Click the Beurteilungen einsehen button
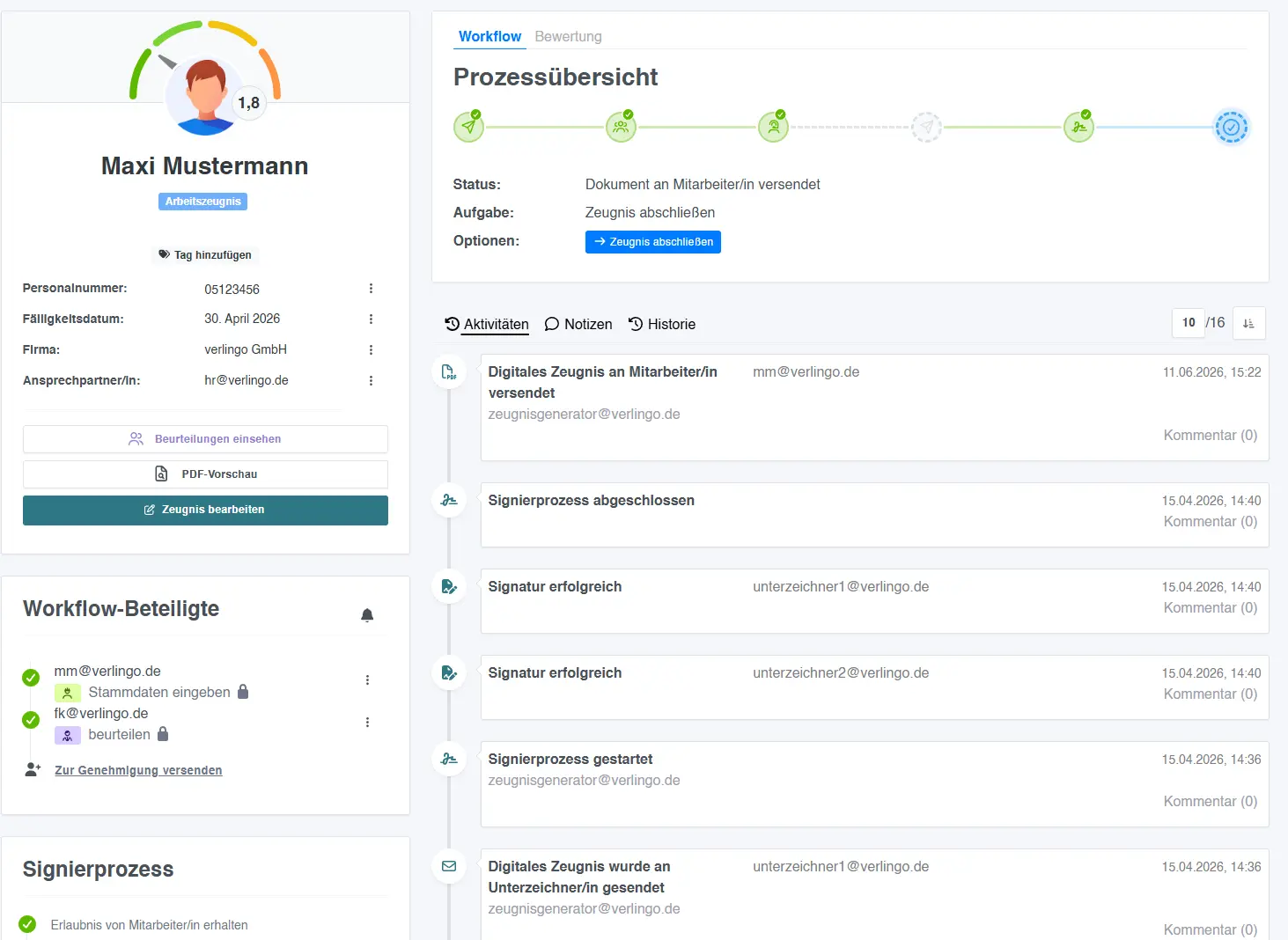The width and height of the screenshot is (1288, 940). tap(205, 439)
